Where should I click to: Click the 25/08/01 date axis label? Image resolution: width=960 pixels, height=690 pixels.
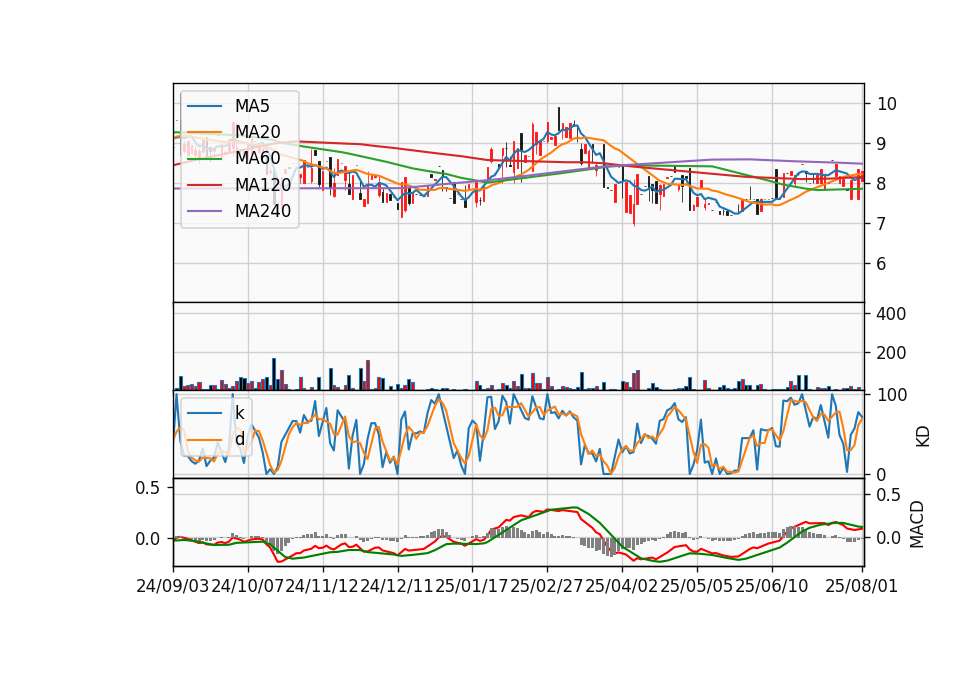coord(861,586)
